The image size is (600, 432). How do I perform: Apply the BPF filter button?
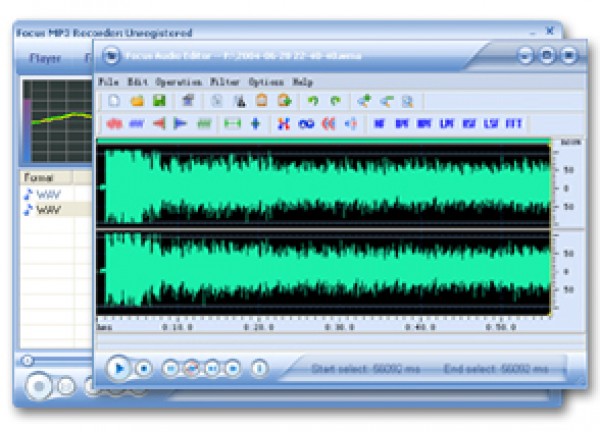tap(402, 124)
